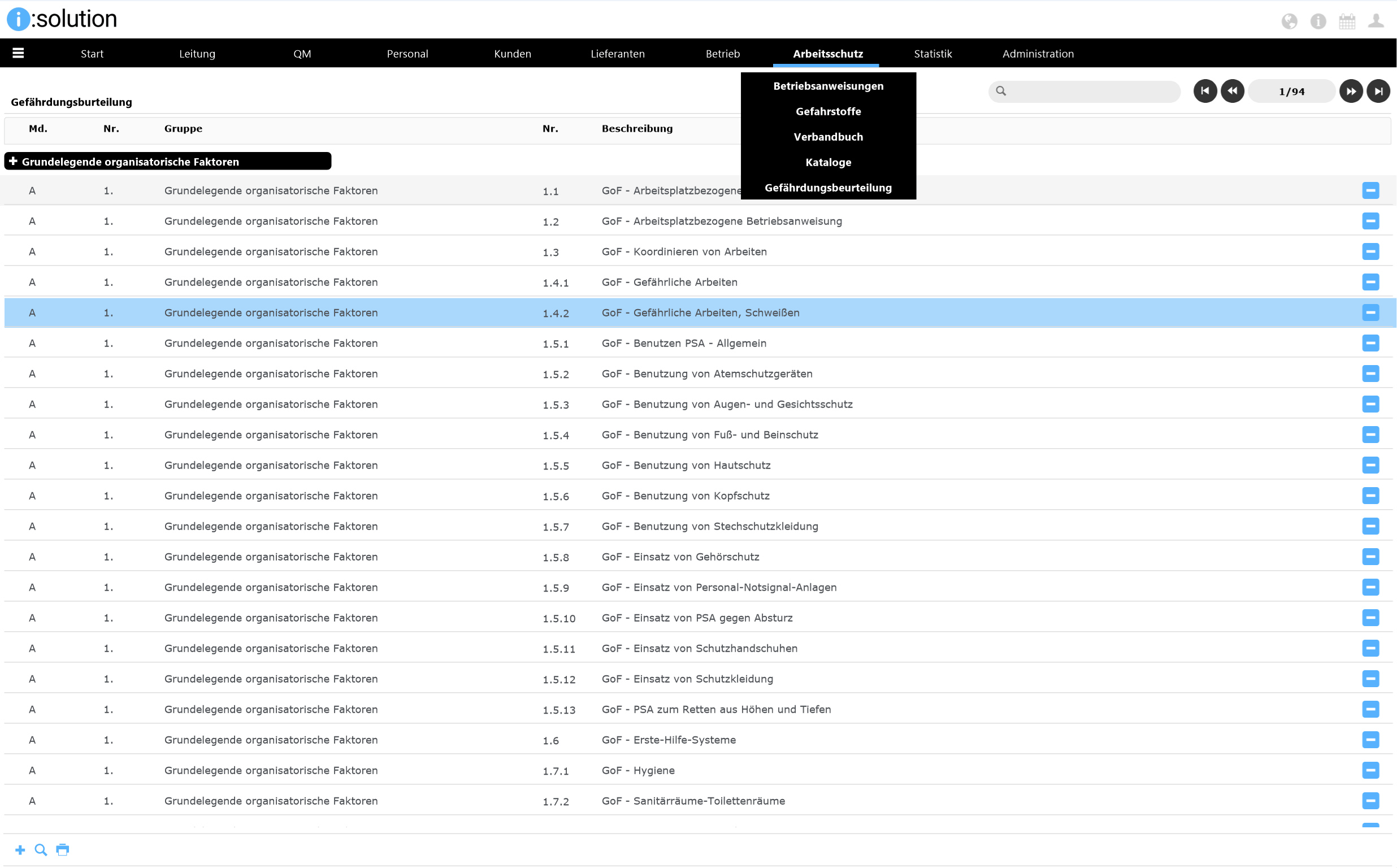Open the hamburger menu icon
Viewport: 1397px width, 868px height.
pos(18,53)
